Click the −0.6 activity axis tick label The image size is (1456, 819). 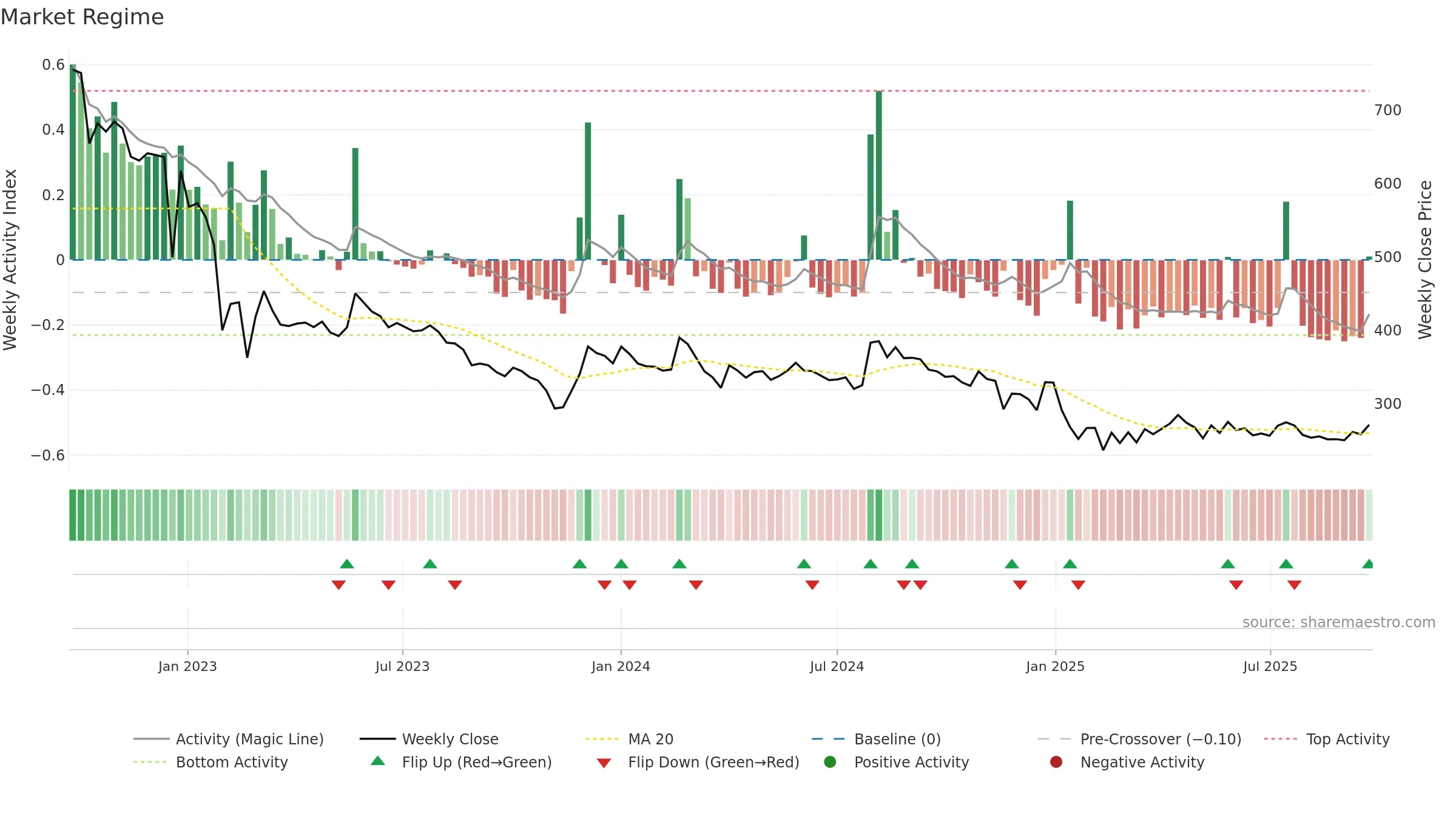(x=48, y=455)
